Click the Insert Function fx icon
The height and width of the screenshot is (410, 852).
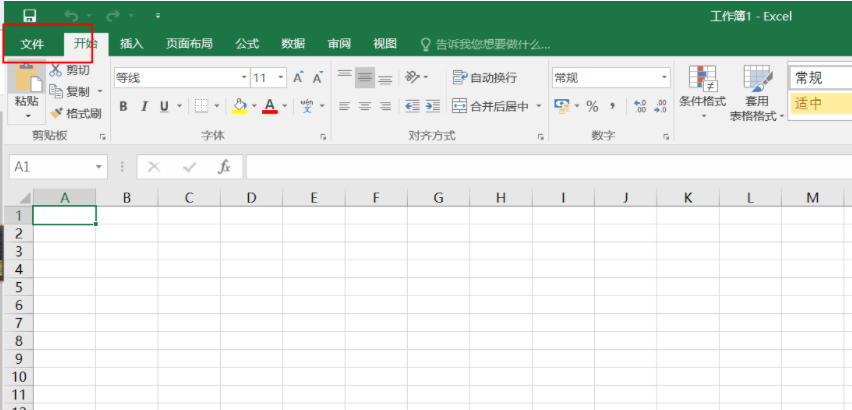(225, 167)
